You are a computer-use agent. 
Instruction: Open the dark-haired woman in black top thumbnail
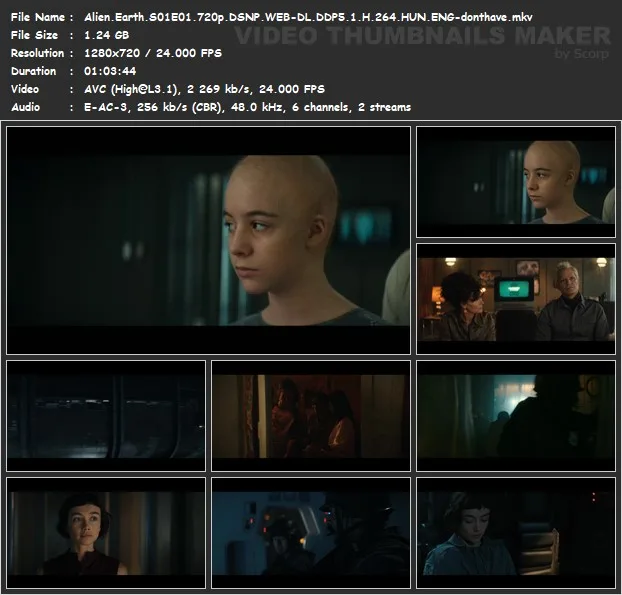106,533
